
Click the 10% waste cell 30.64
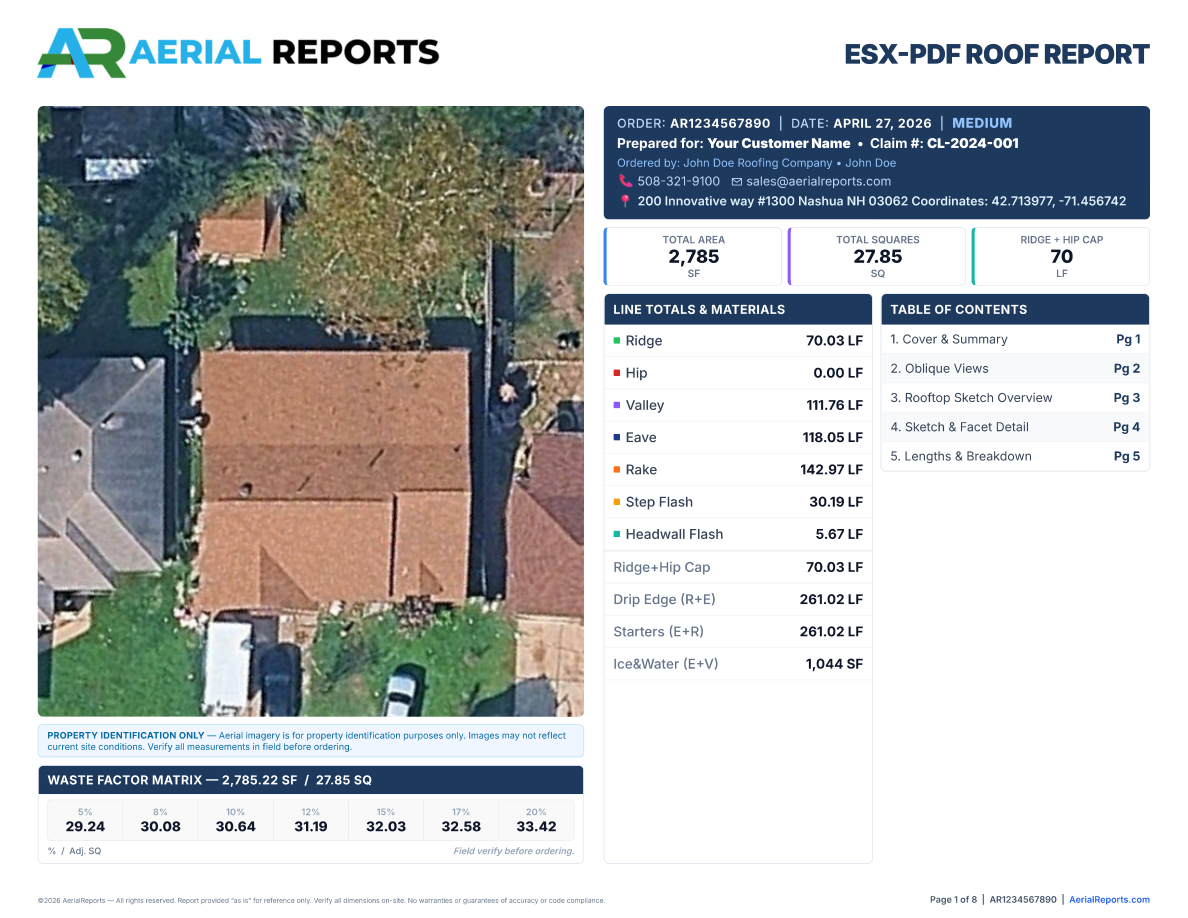[235, 820]
